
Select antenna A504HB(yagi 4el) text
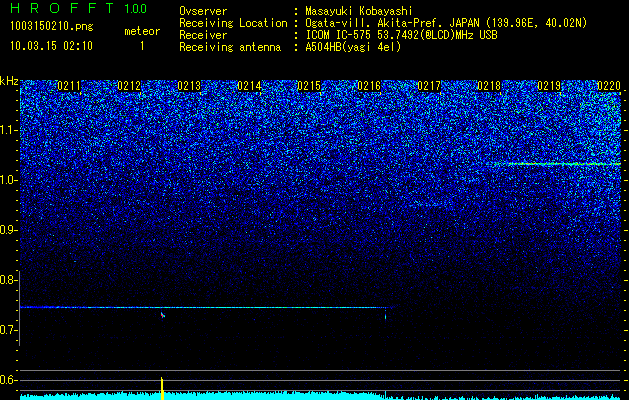(x=353, y=47)
